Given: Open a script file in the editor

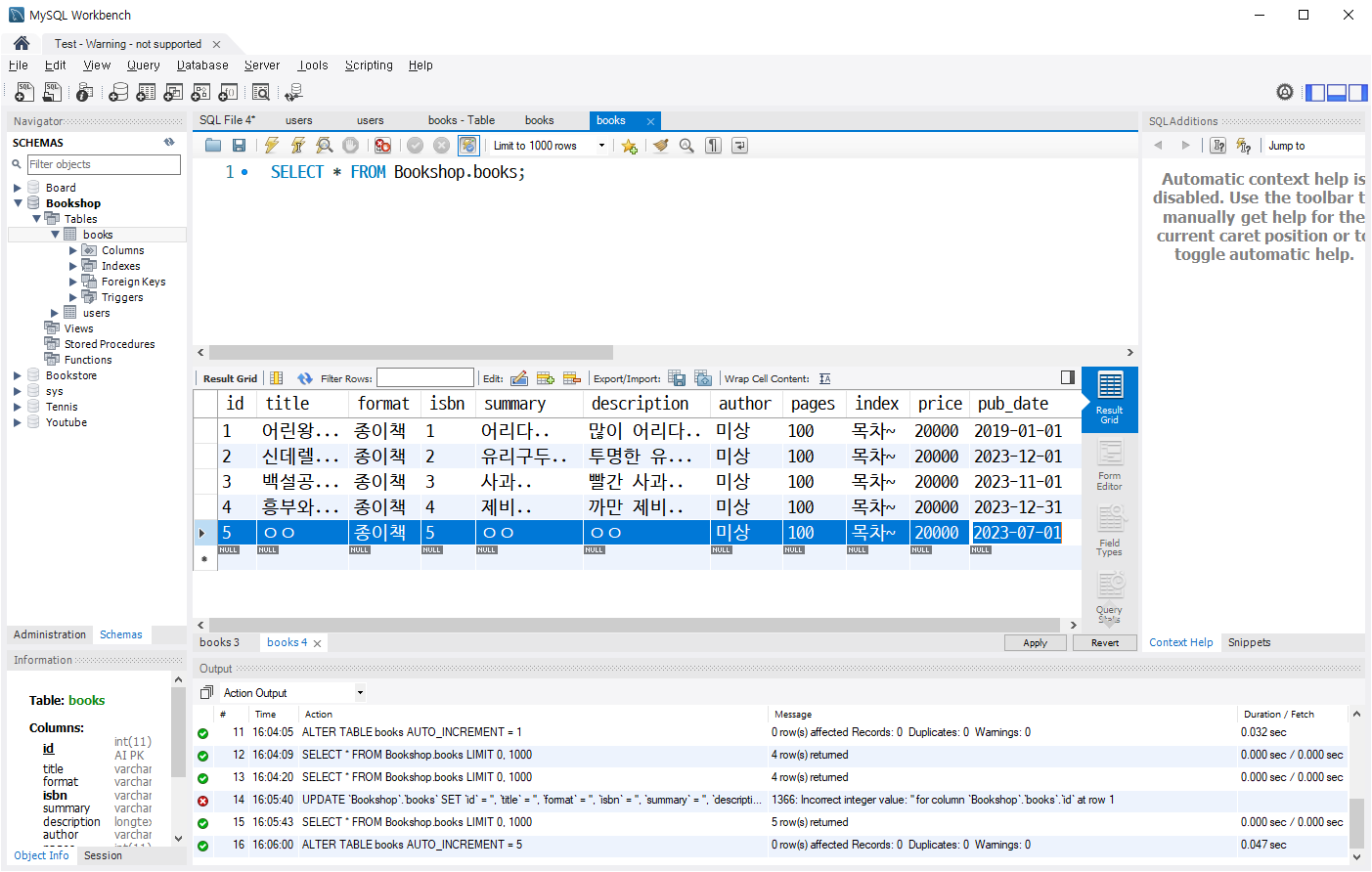Looking at the screenshot, I should pyautogui.click(x=213, y=146).
